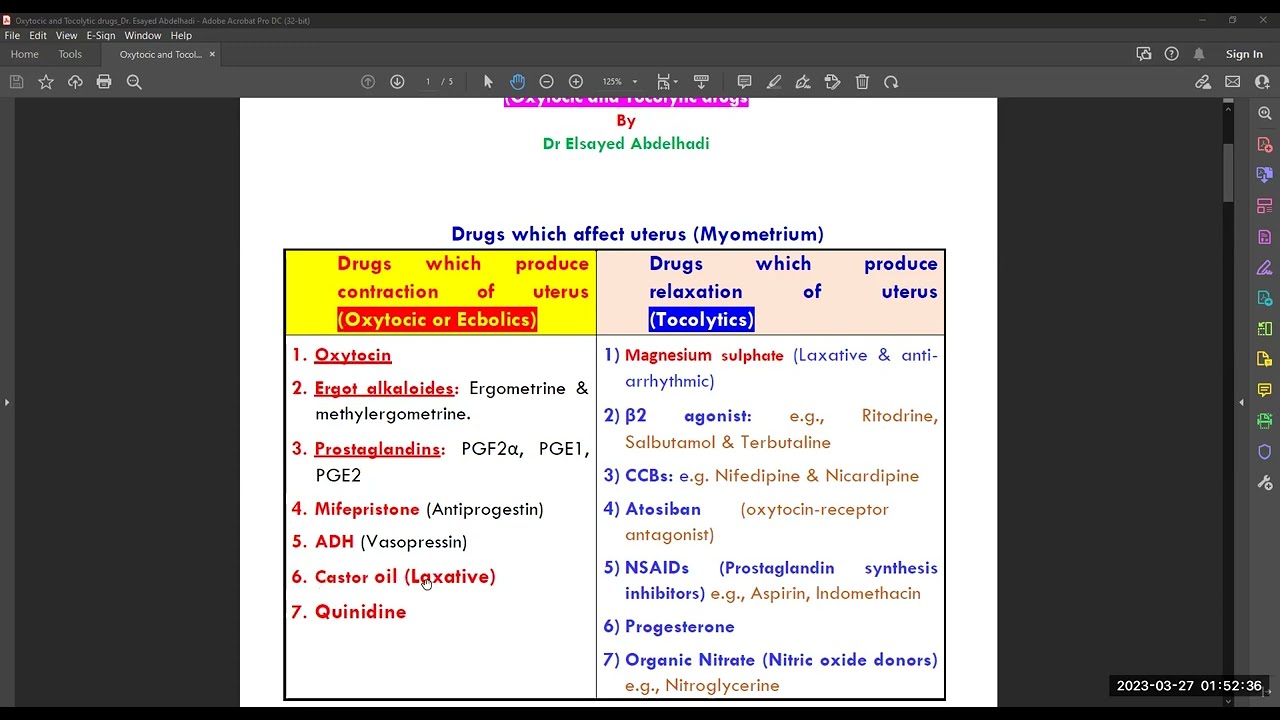
Task: Open the View menu
Action: [x=66, y=36]
